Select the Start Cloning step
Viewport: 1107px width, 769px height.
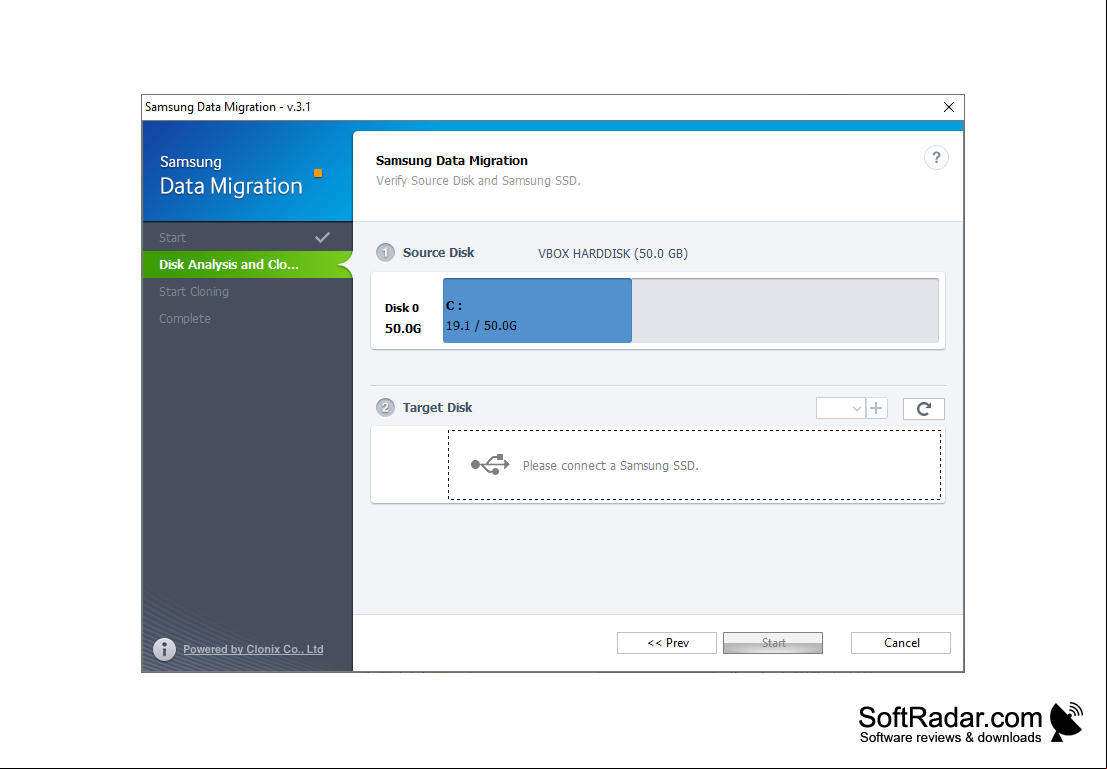click(x=247, y=291)
